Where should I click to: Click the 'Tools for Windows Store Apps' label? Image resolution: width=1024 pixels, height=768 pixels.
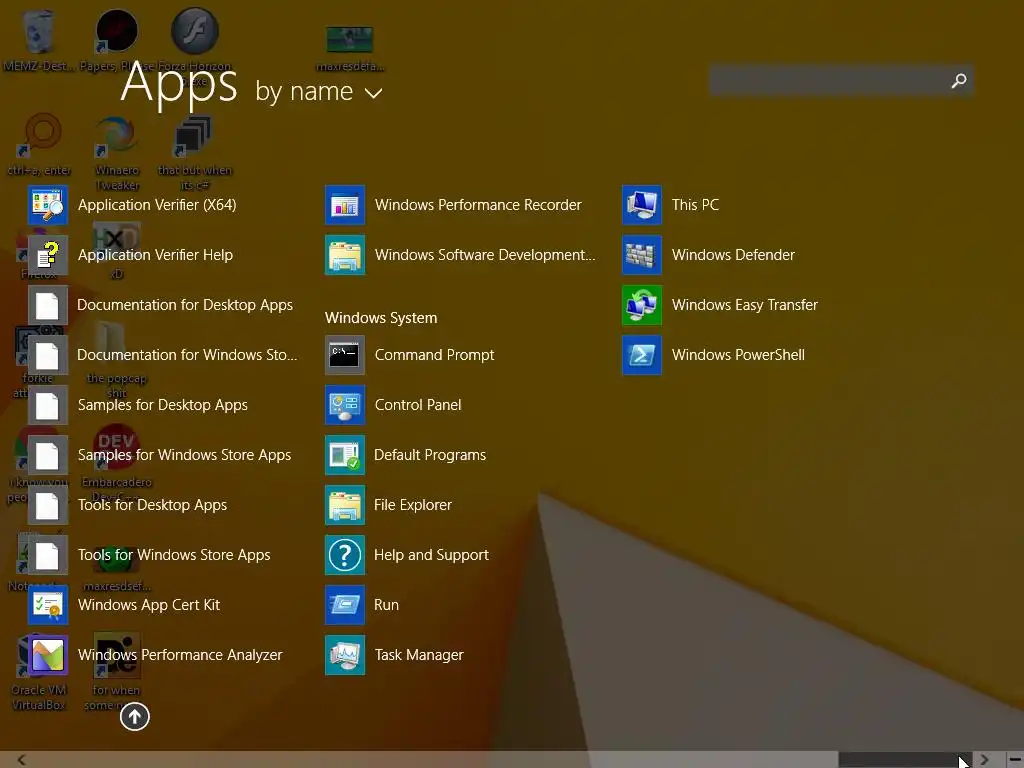[x=174, y=555]
